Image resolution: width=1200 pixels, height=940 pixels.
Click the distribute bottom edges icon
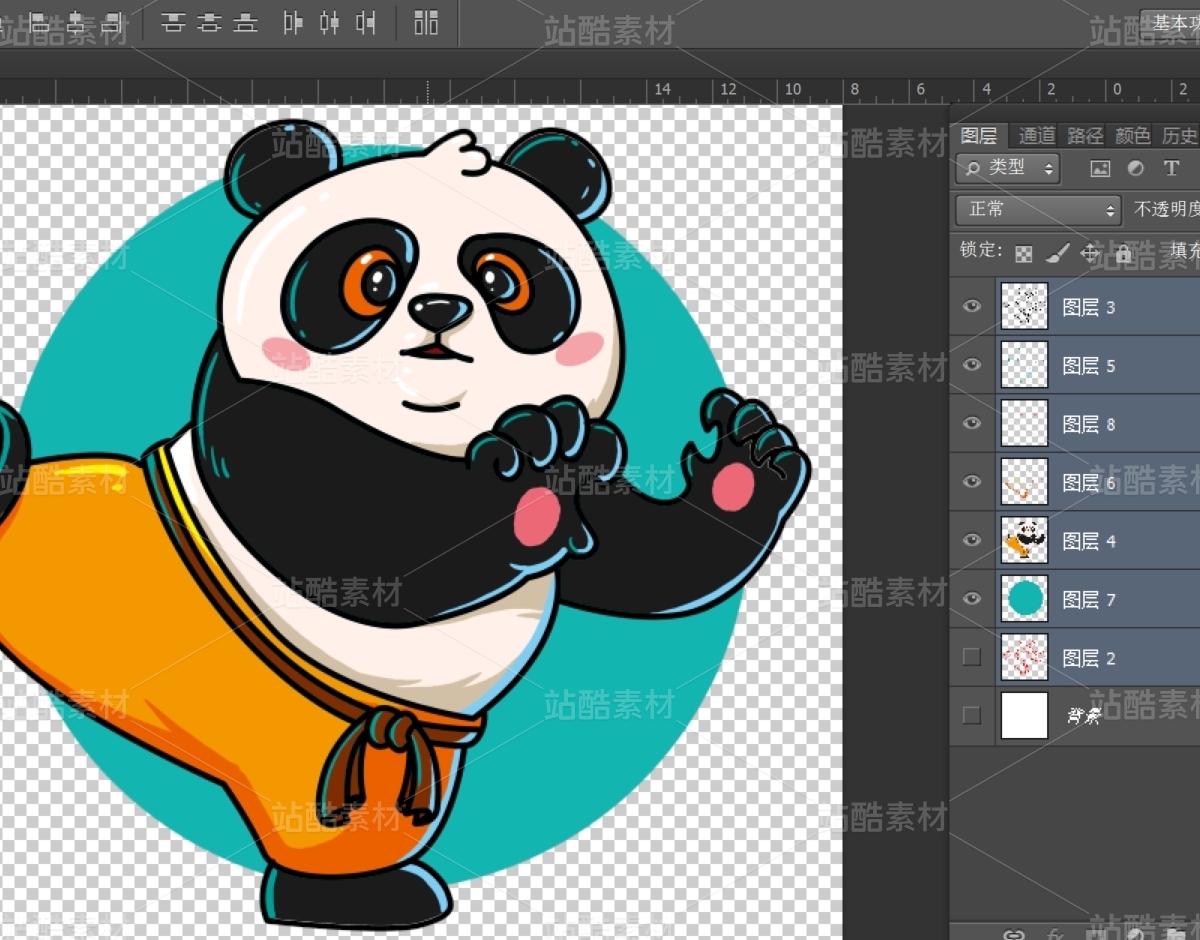pos(245,22)
